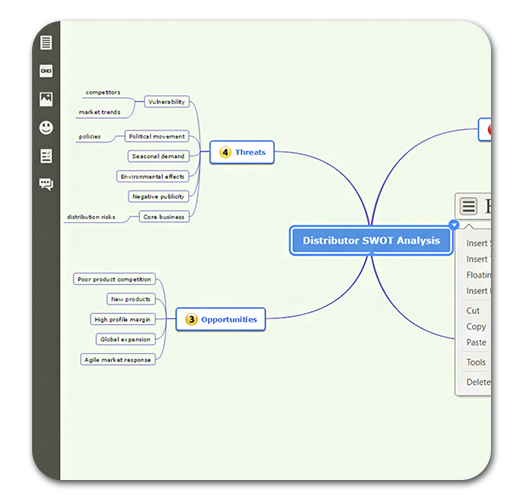Choose Cut from the context menu

[x=473, y=311]
